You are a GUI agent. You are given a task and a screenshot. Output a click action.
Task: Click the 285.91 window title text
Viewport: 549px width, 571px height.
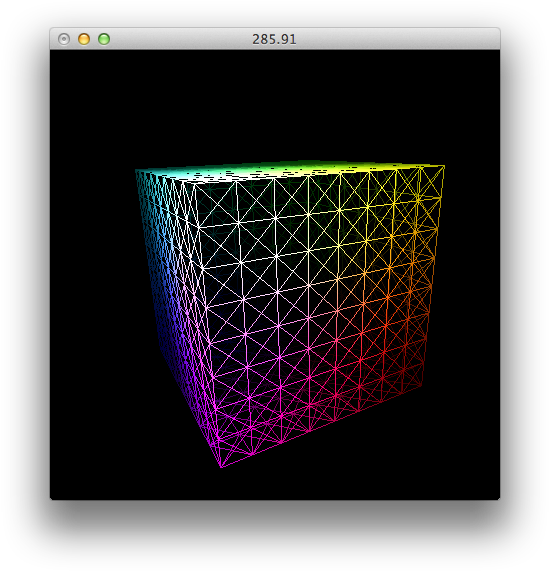(274, 39)
